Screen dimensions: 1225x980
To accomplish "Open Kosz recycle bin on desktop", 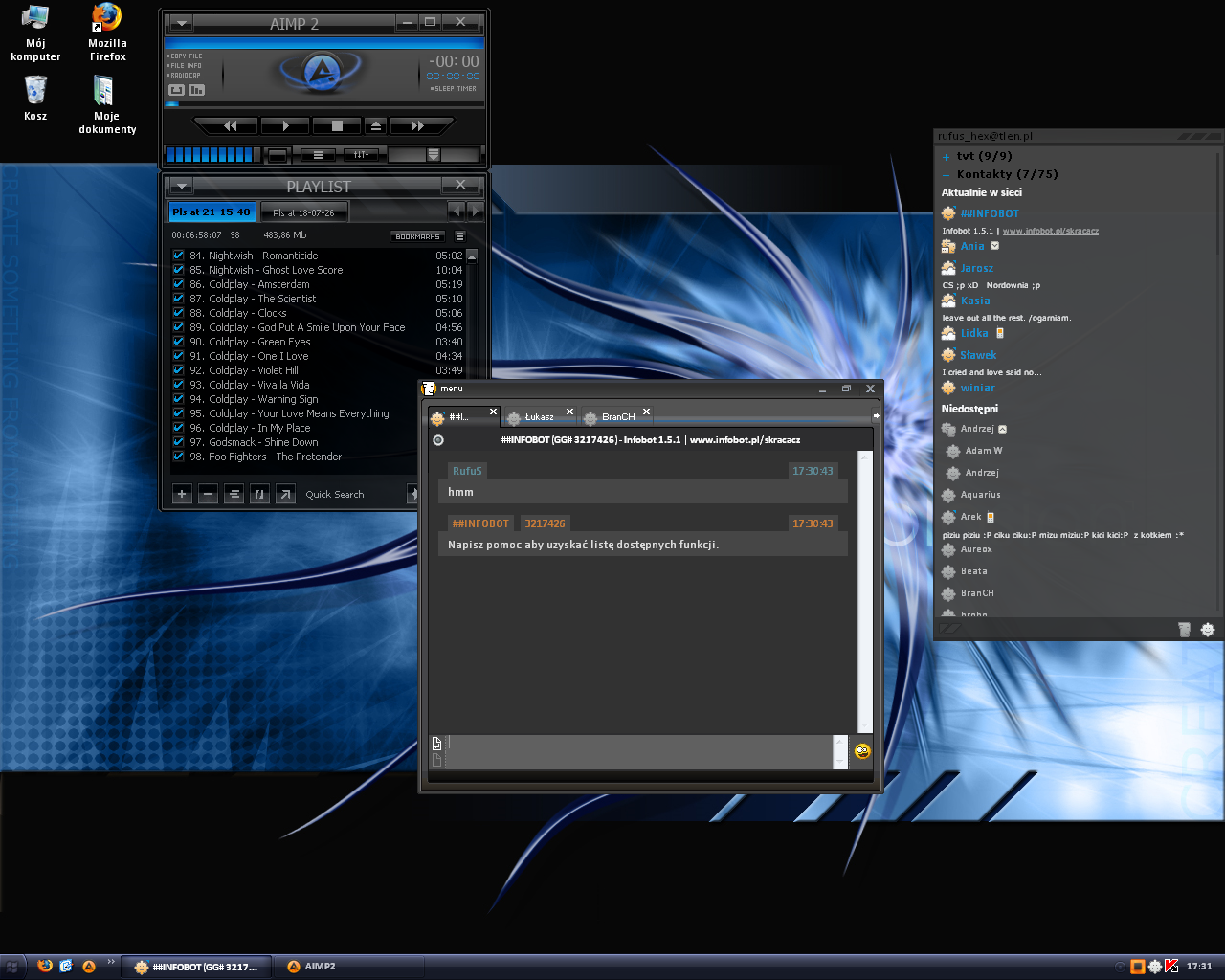I will pyautogui.click(x=35, y=99).
